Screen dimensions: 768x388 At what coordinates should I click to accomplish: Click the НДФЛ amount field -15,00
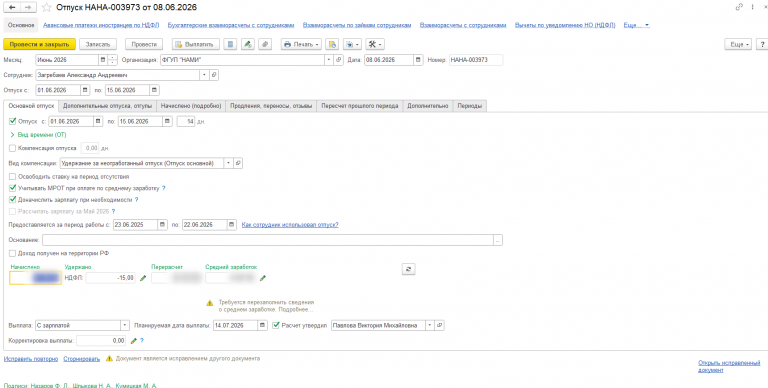coord(111,278)
